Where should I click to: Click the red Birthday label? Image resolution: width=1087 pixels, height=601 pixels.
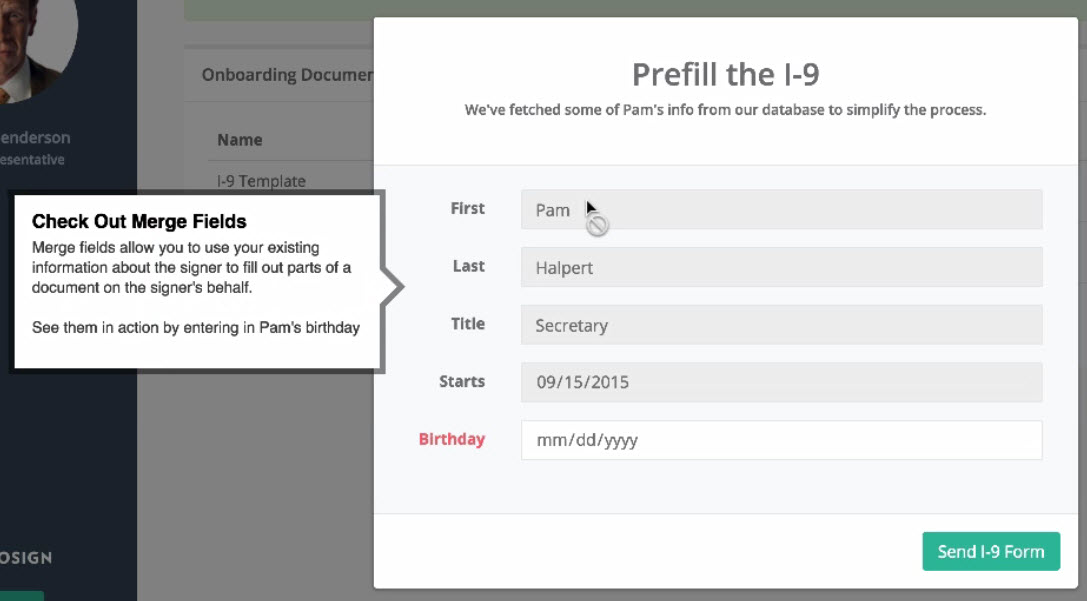pyautogui.click(x=451, y=439)
